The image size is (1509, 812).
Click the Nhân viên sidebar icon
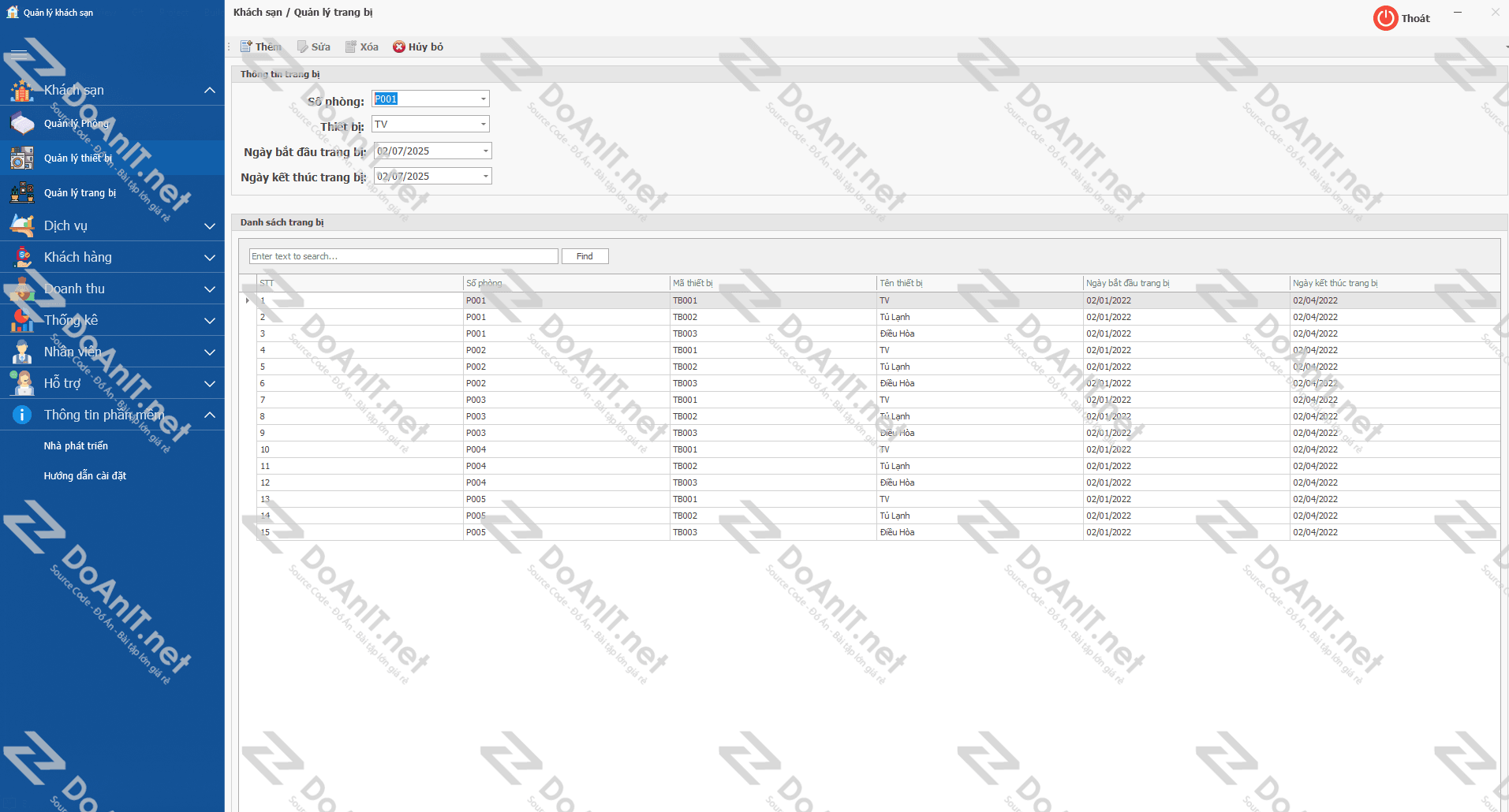[x=22, y=352]
